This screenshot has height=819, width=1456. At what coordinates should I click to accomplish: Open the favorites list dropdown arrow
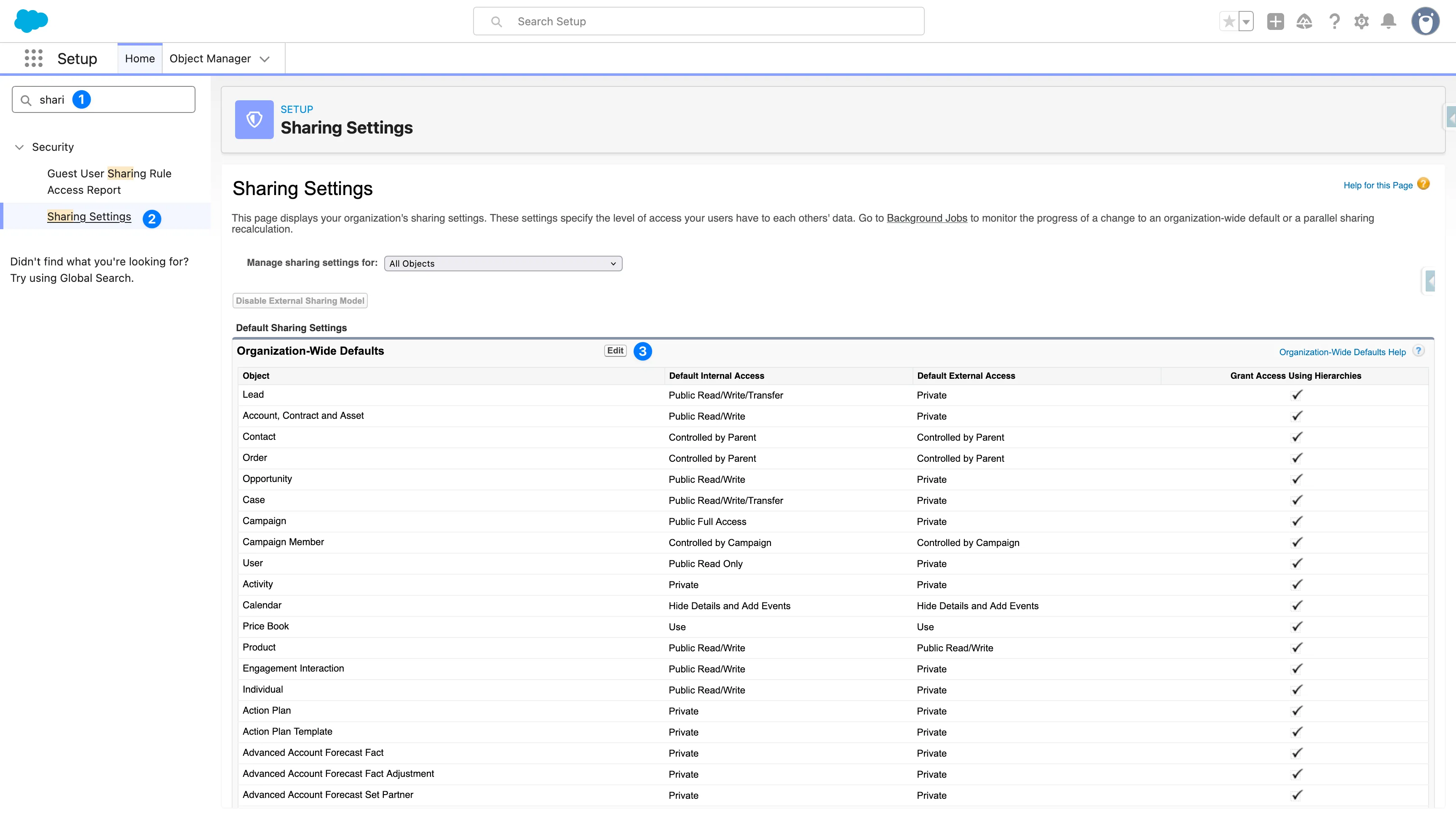click(x=1246, y=21)
